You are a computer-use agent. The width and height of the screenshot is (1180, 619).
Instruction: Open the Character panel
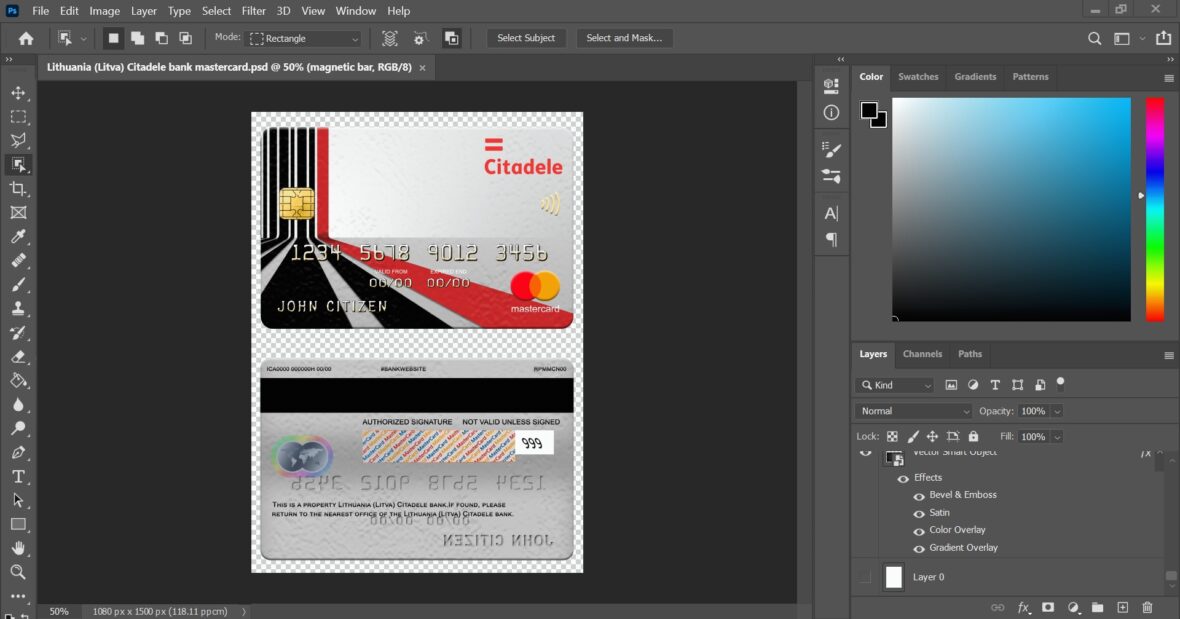pos(830,212)
